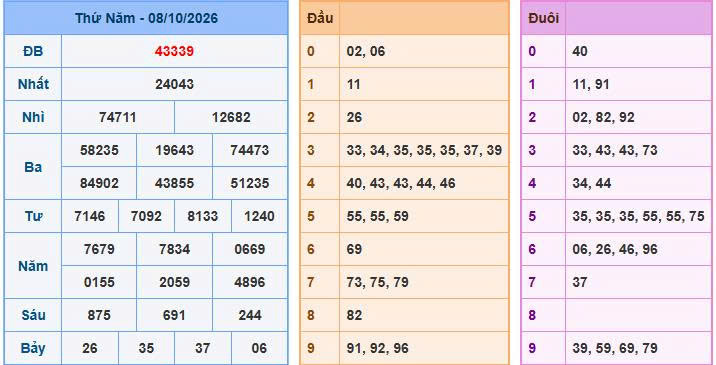Click the special prize number 43339
The image size is (716, 365).
pyautogui.click(x=174, y=51)
